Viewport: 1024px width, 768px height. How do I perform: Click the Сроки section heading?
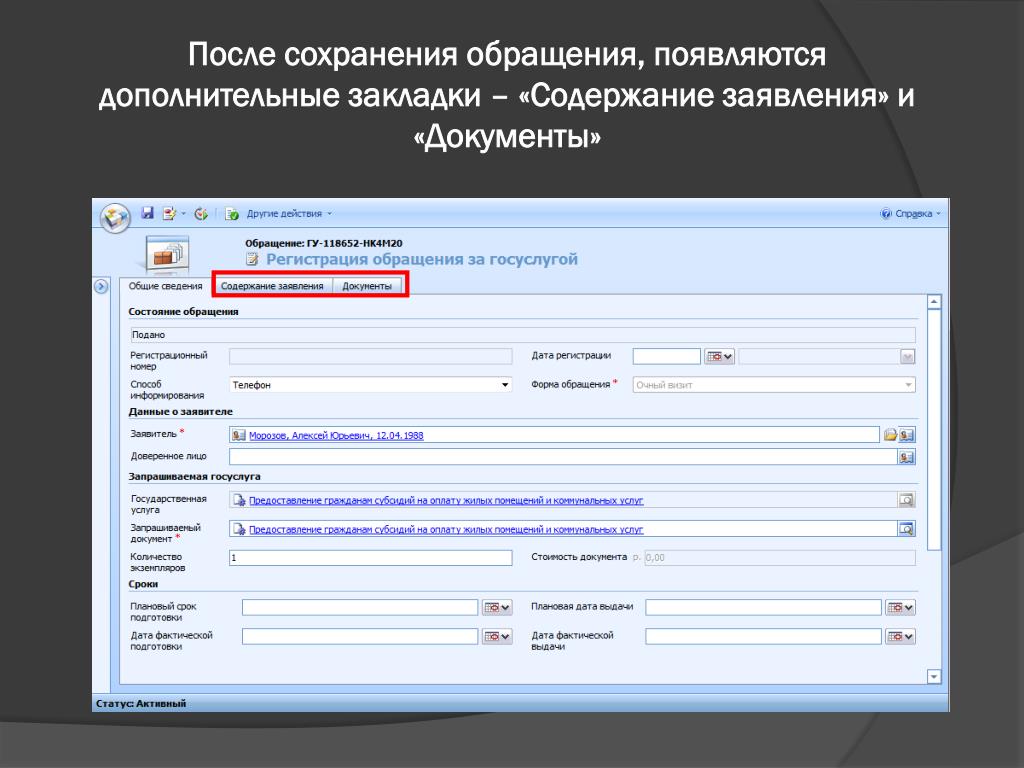click(143, 584)
